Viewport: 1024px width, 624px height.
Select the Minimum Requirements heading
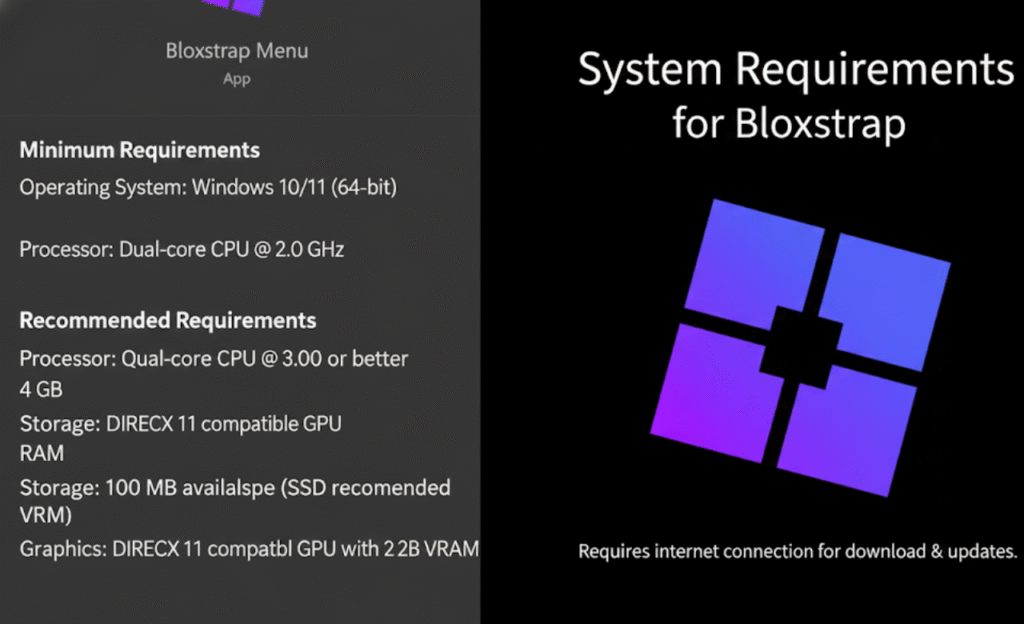coord(139,150)
